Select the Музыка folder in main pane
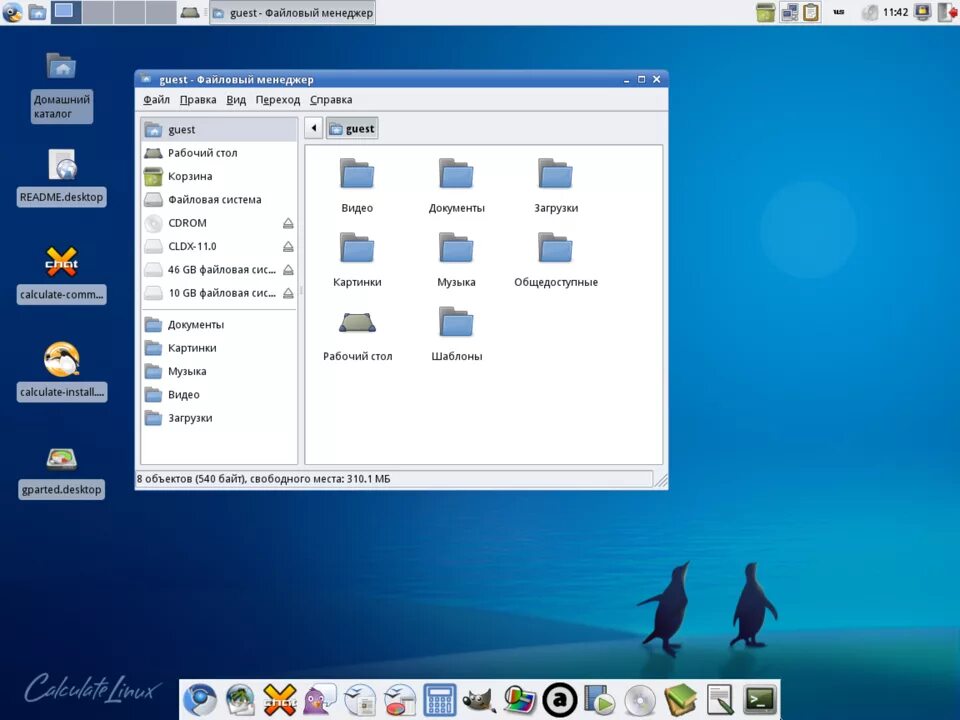960x720 pixels. click(x=457, y=260)
